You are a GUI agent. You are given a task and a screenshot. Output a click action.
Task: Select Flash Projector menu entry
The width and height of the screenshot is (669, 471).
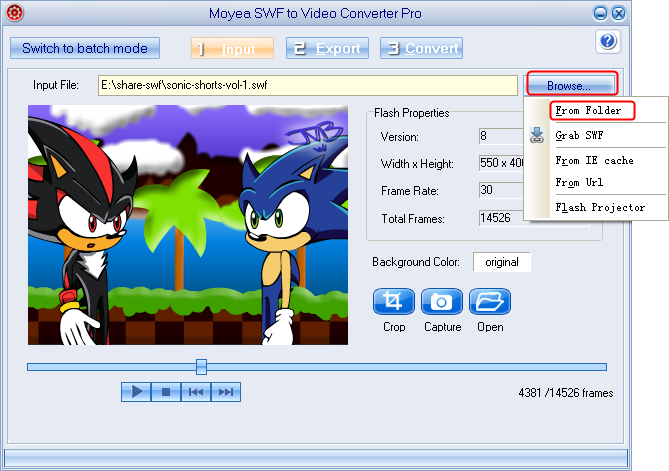coord(600,207)
